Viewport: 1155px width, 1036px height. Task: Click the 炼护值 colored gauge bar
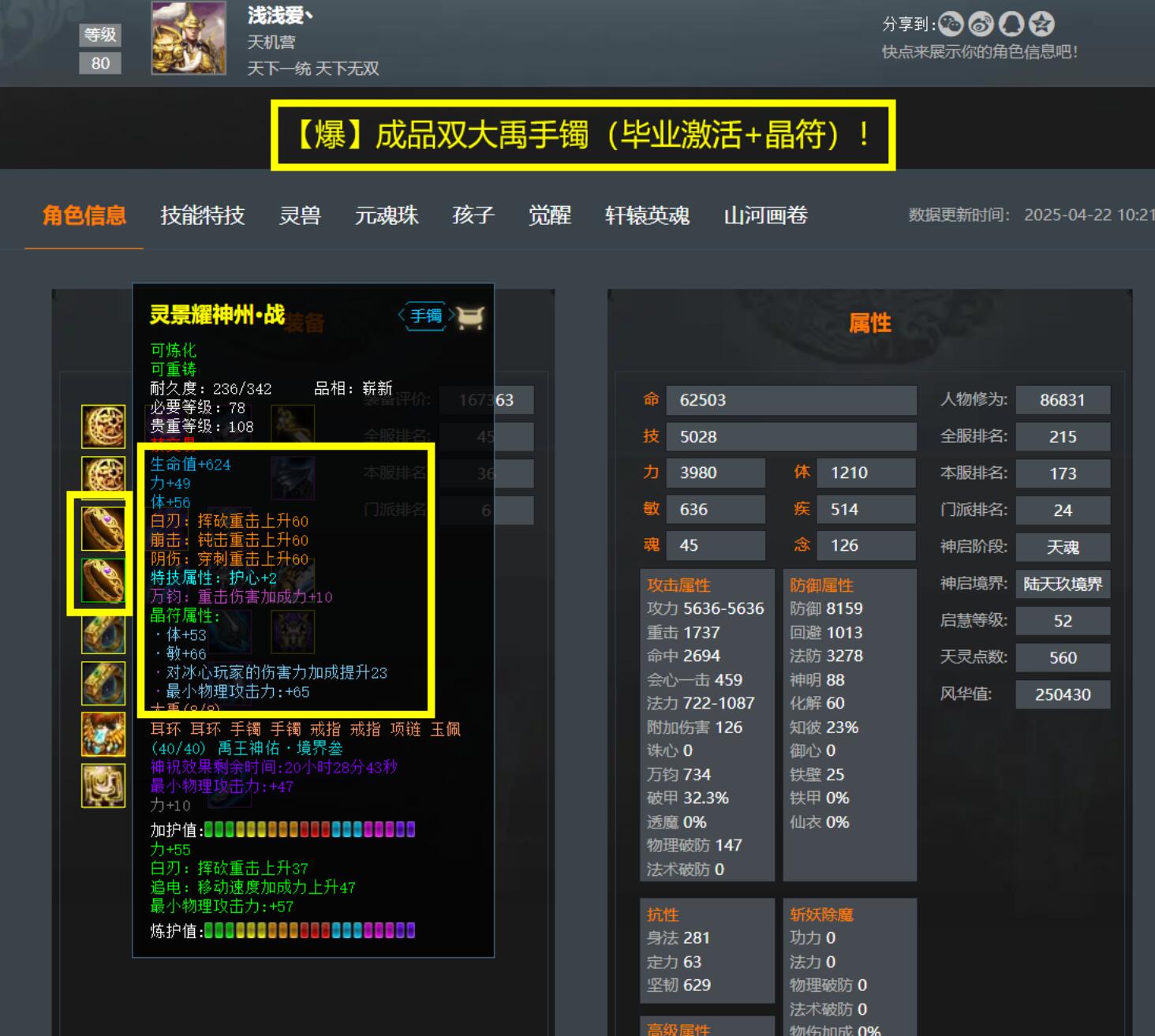(x=310, y=930)
